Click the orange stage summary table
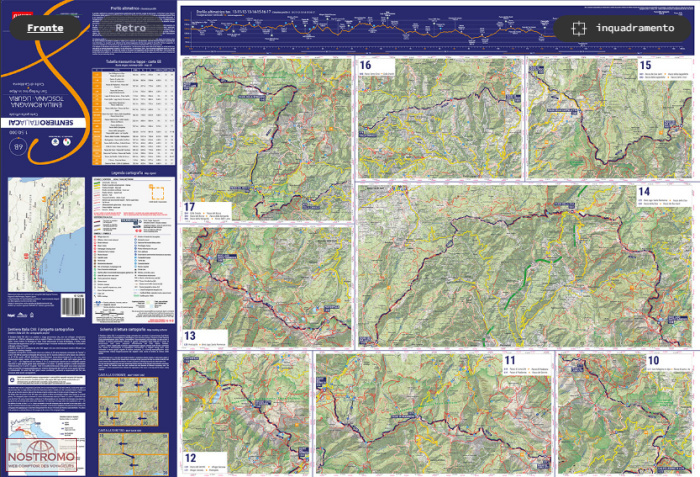 pyautogui.click(x=133, y=117)
